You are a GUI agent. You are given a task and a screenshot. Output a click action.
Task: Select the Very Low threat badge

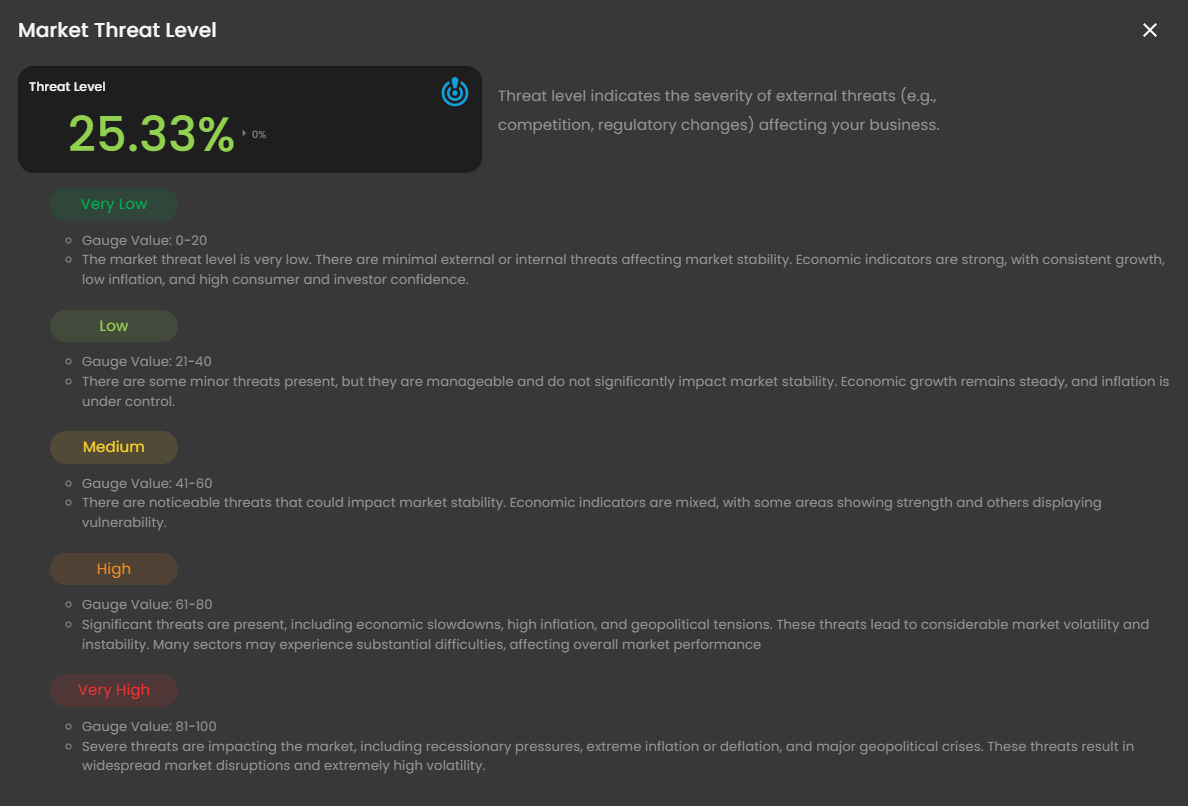click(x=114, y=204)
